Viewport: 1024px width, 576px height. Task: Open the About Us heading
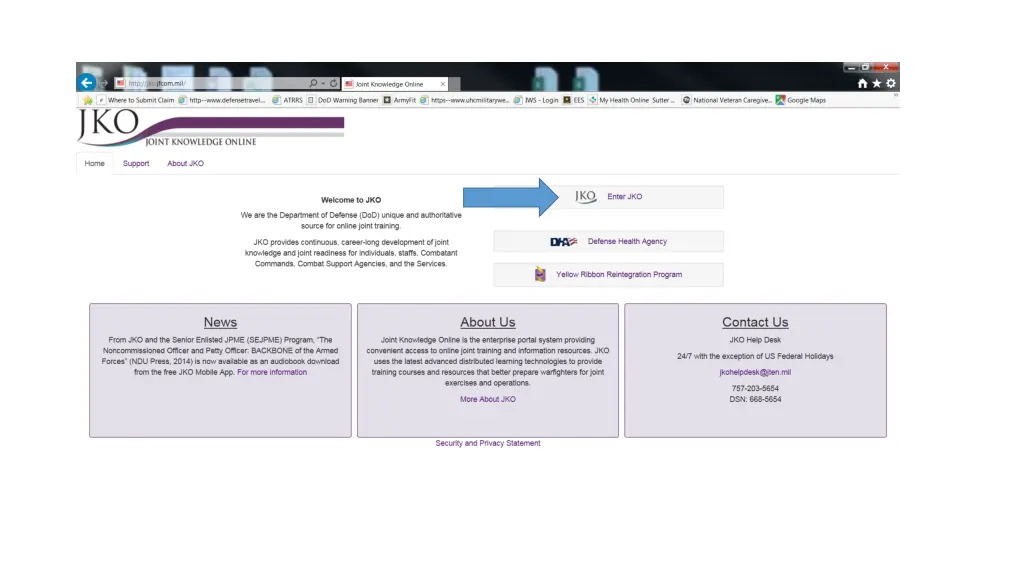(x=488, y=322)
